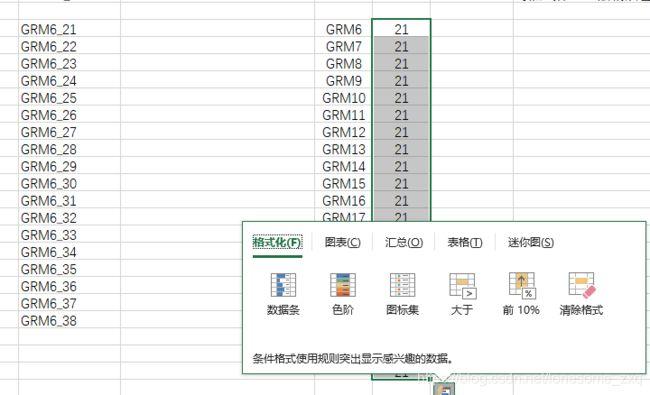
Task: Select cell containing GRM6_26
Action: click(70, 115)
